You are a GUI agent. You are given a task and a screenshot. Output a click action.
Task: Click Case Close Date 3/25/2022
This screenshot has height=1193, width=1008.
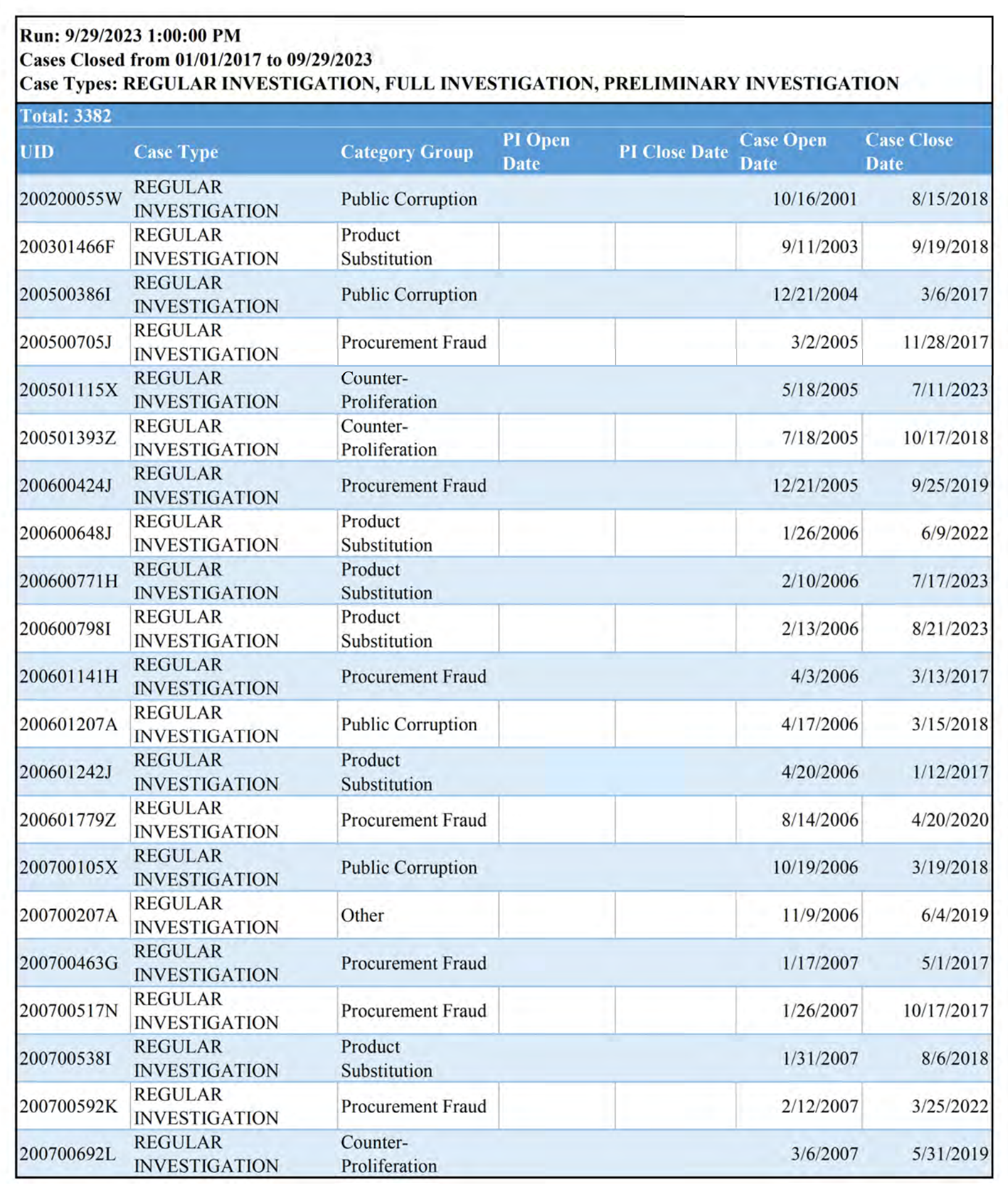950,1107
